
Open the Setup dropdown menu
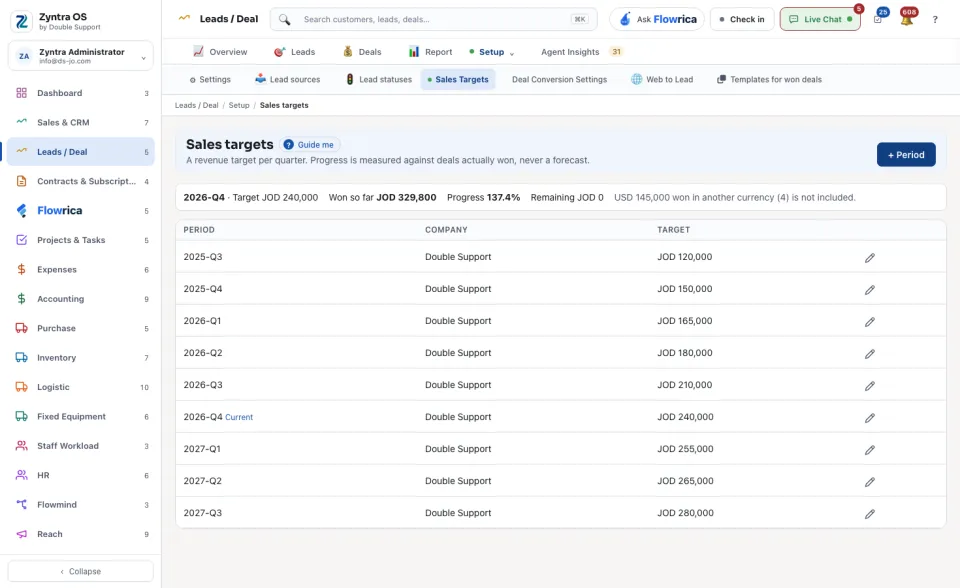492,52
